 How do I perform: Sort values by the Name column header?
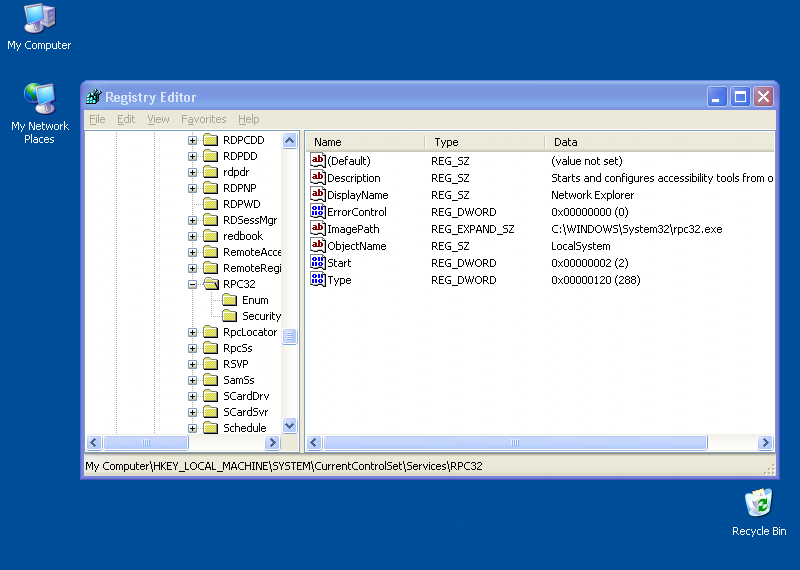(365, 142)
